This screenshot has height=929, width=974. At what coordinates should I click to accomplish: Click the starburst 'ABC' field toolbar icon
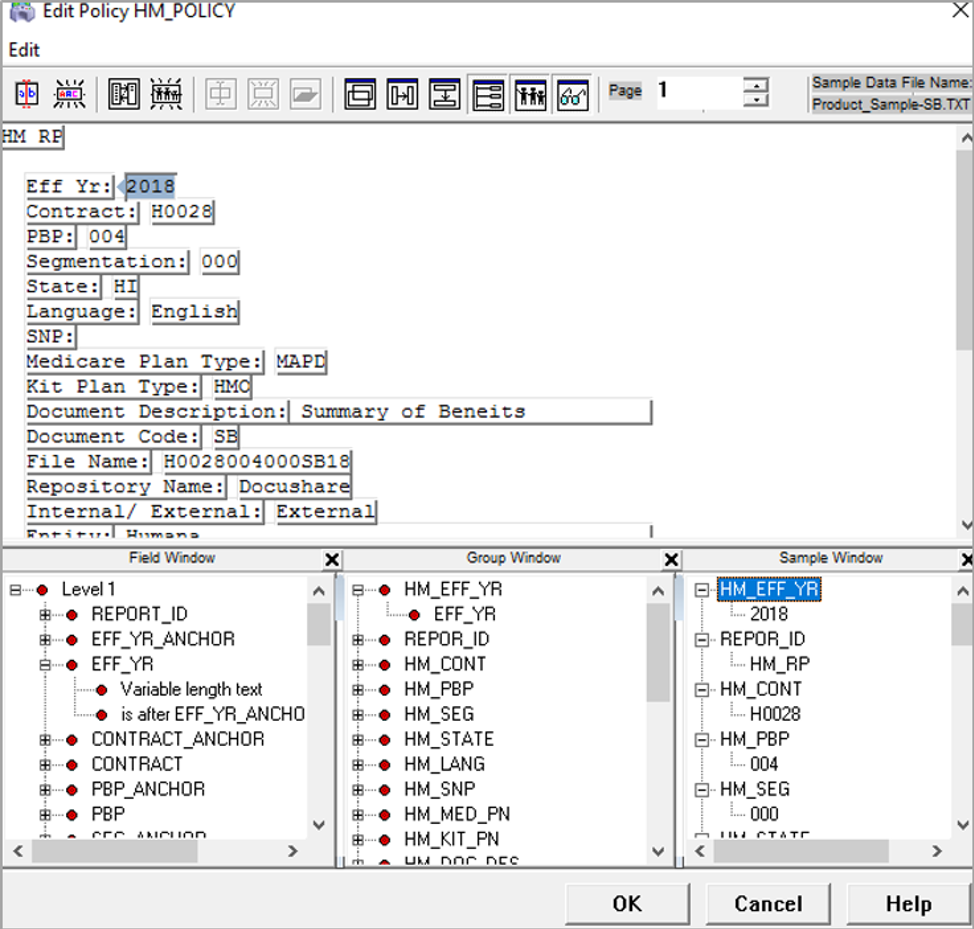70,95
